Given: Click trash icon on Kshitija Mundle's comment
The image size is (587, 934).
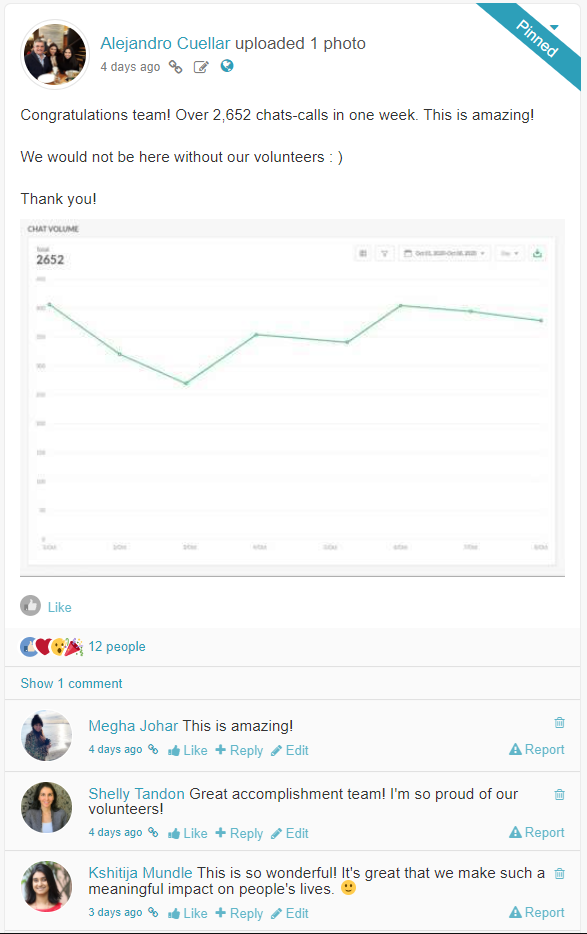Looking at the screenshot, I should tap(560, 873).
